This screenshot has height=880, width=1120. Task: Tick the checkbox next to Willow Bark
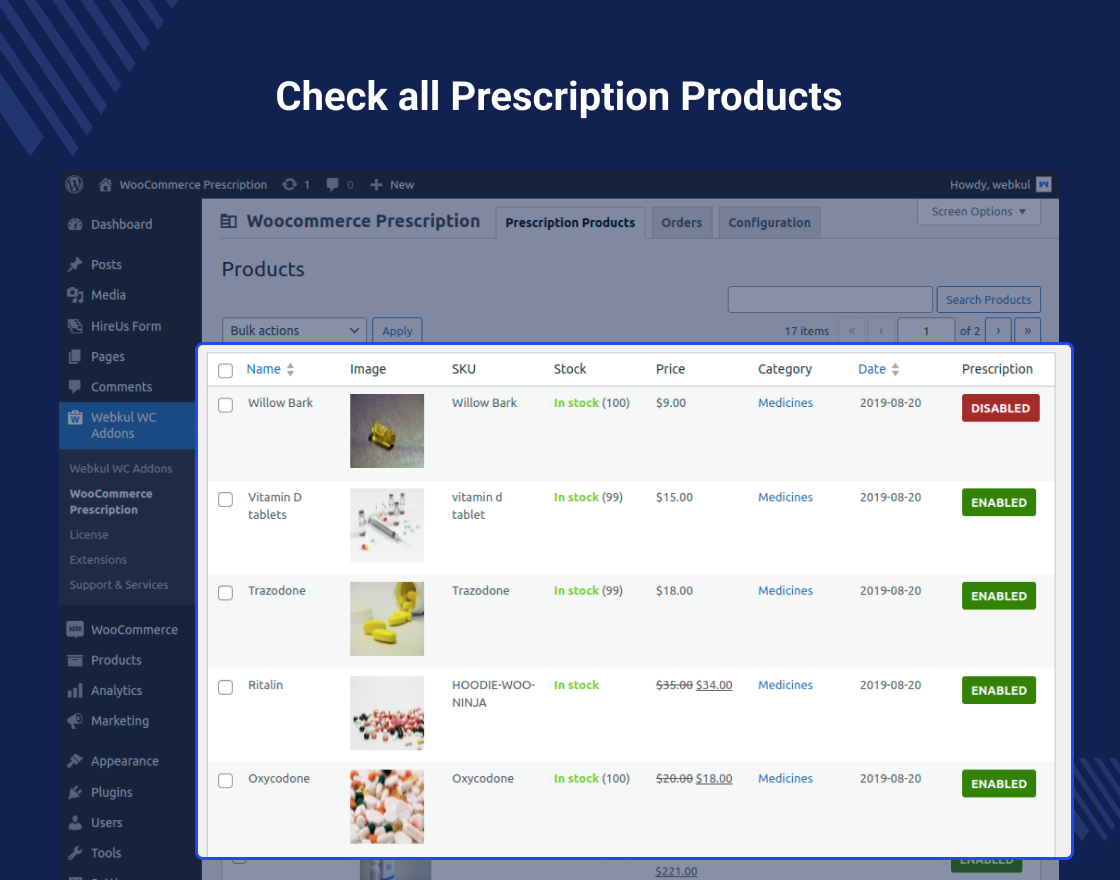(x=225, y=405)
